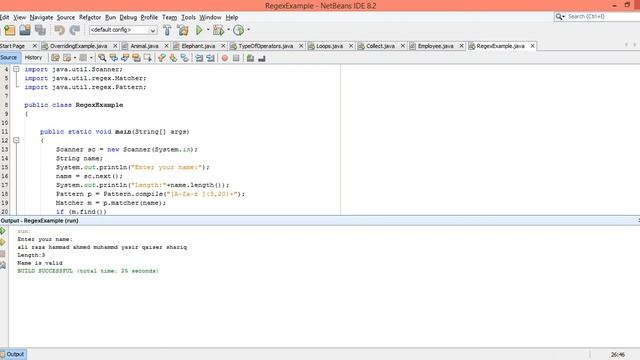Click the Uncomment lines icon
This screenshot has height=360, width=640.
point(262,58)
